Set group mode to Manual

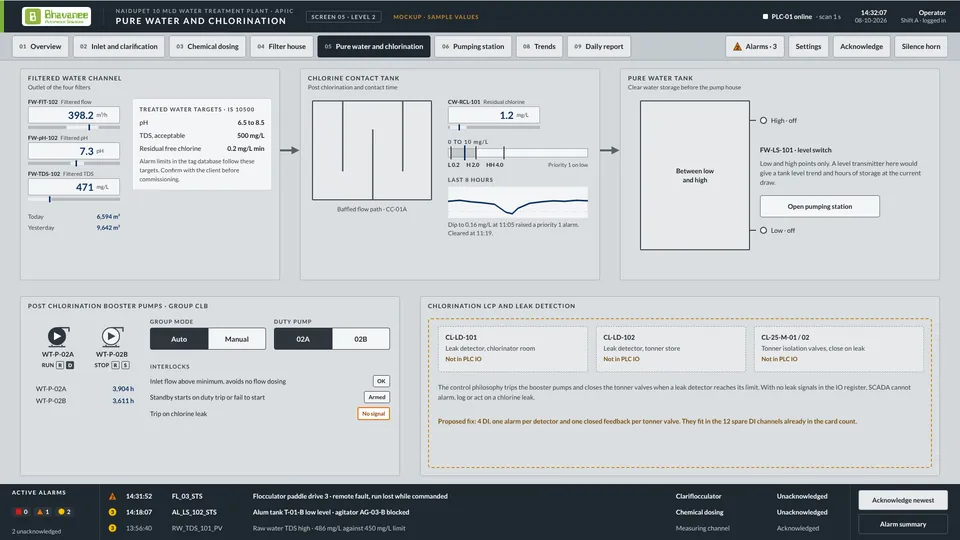coord(237,339)
